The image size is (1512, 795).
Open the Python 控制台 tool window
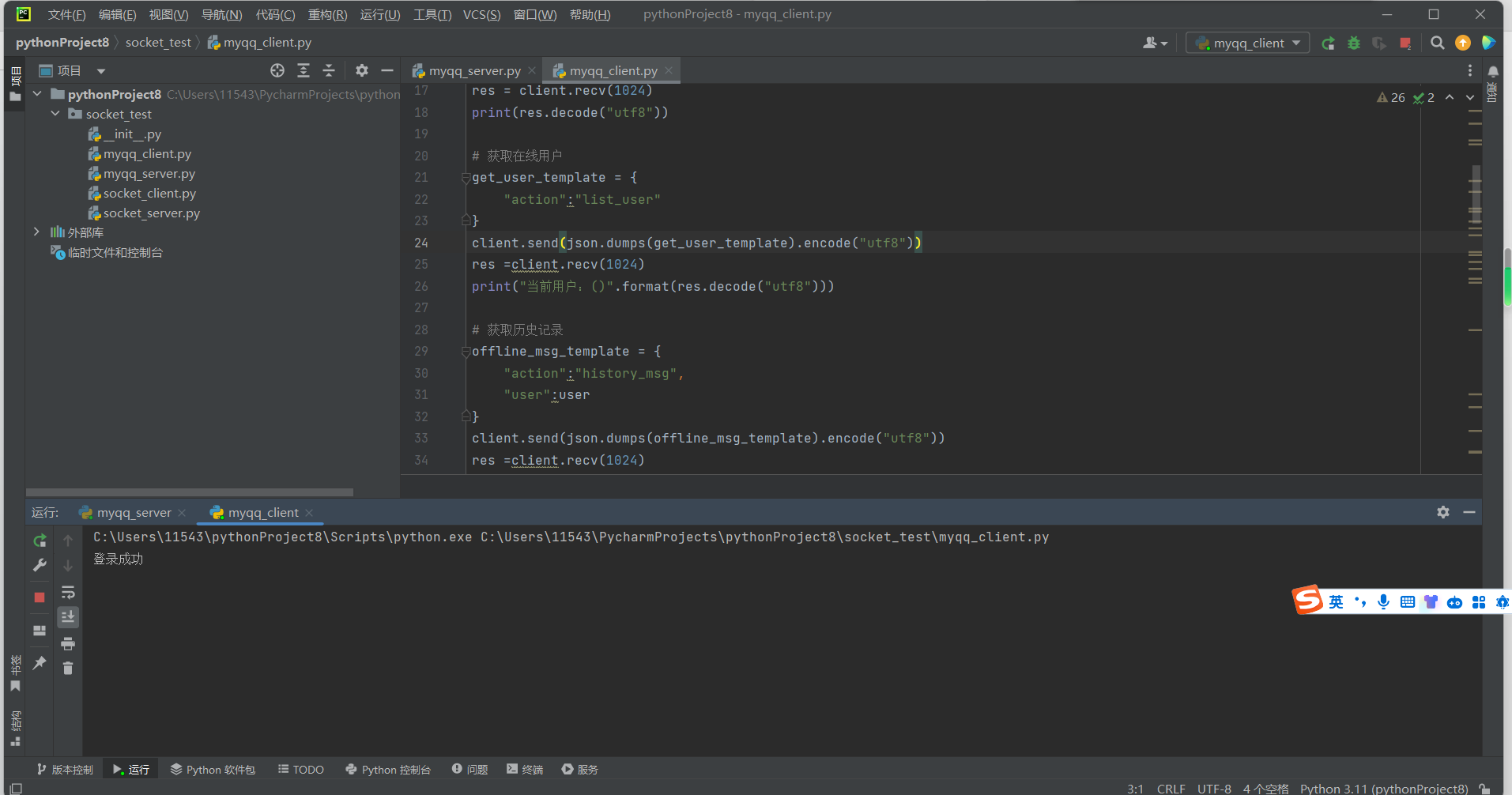(388, 770)
